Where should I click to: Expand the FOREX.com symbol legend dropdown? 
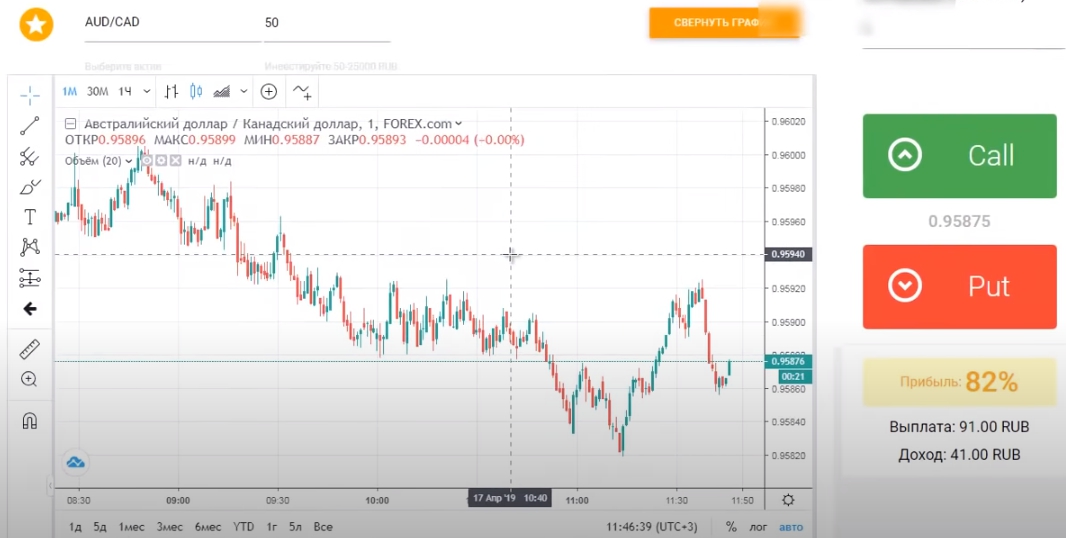click(x=458, y=124)
